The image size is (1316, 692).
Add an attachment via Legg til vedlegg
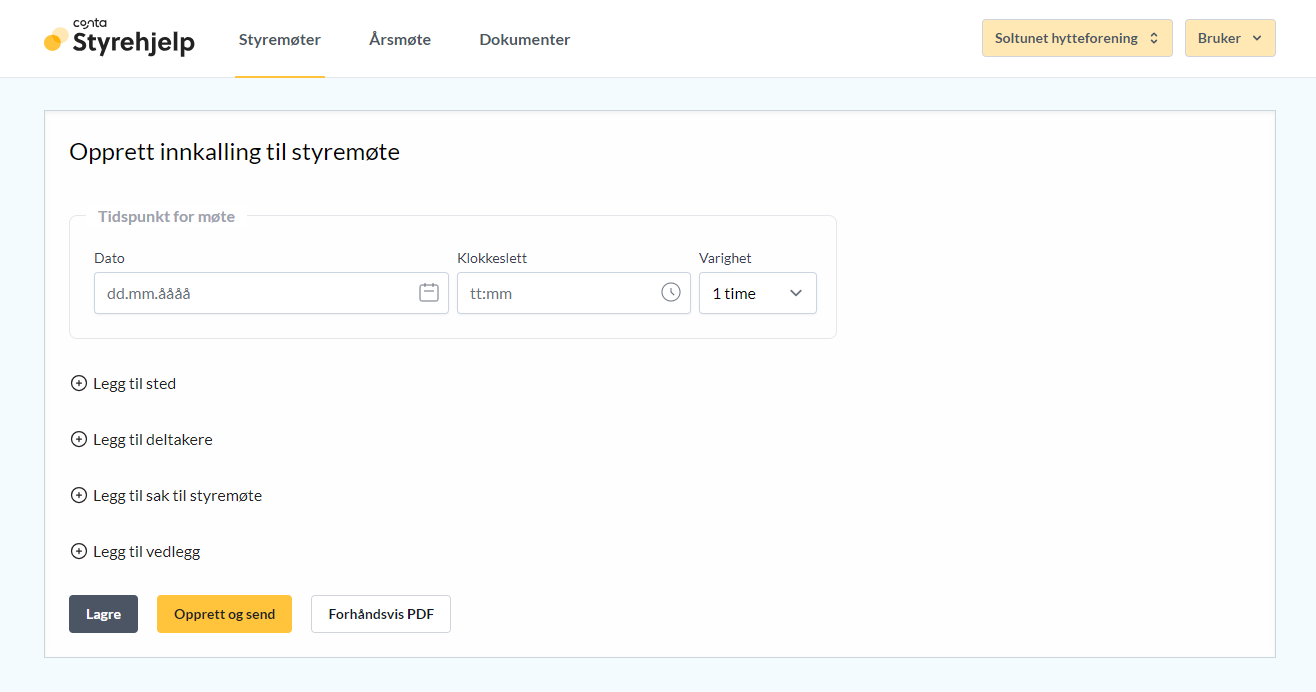point(135,551)
